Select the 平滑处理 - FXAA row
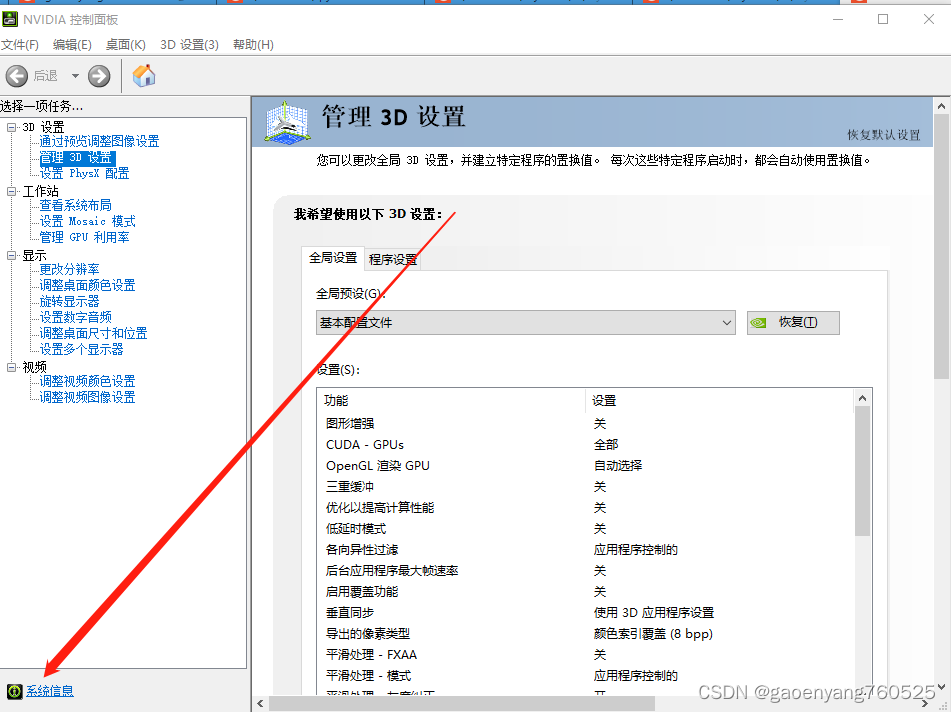The height and width of the screenshot is (712, 951). coord(585,655)
